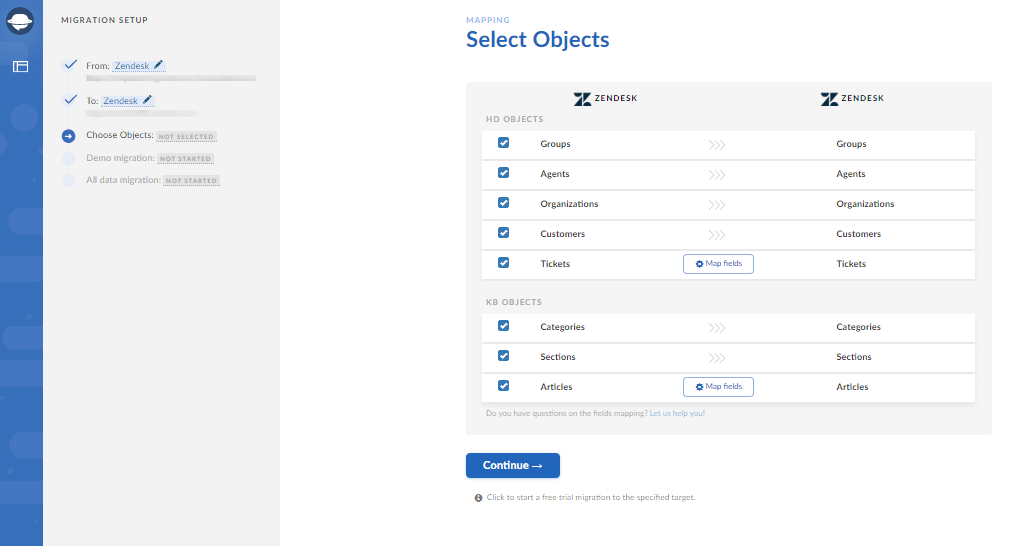The width and height of the screenshot is (1034, 546).
Task: Edit source platform via pencil next to From Zendesk
Action: [158, 65]
